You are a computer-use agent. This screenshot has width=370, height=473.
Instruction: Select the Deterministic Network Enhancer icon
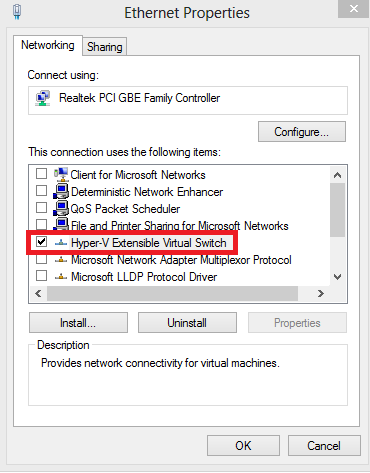[61, 191]
